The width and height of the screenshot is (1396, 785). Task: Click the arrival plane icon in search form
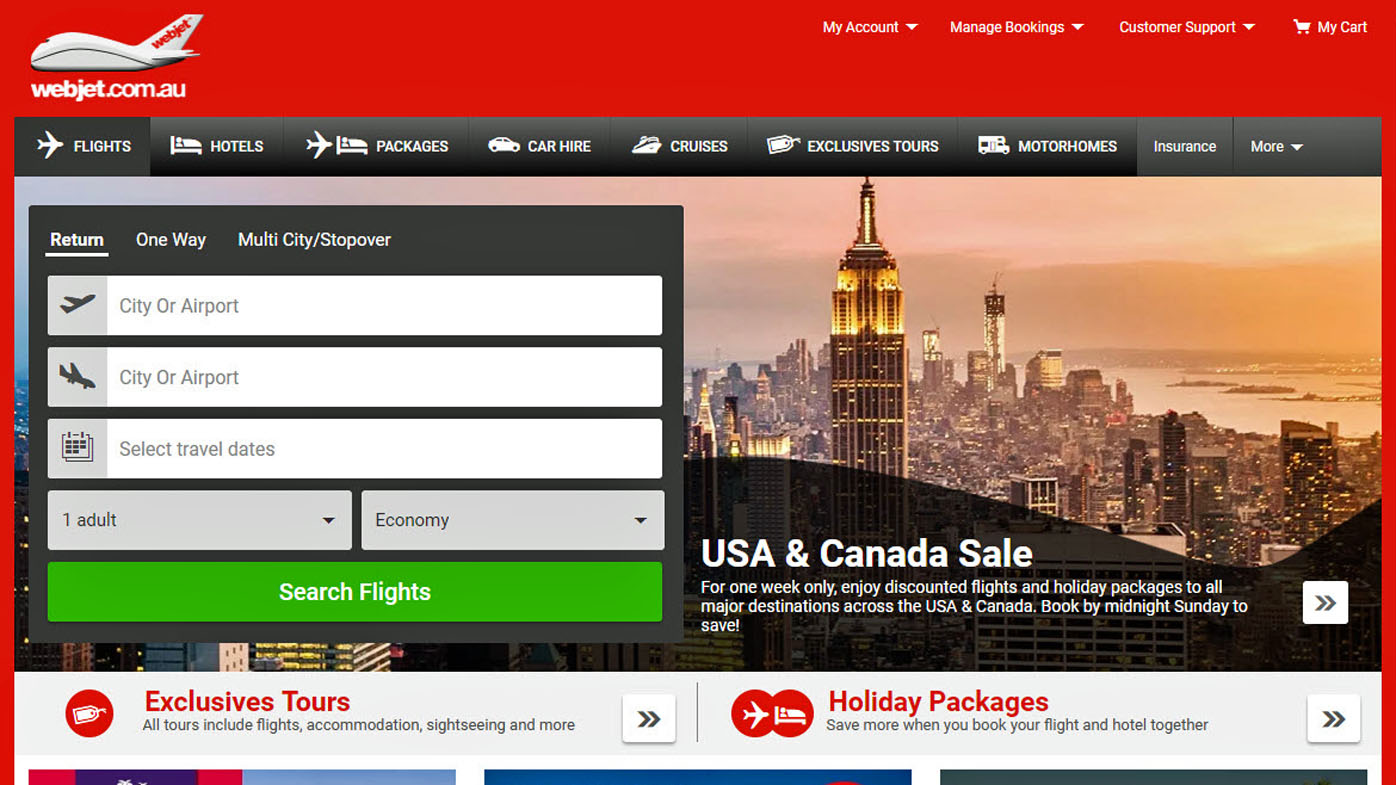point(77,377)
